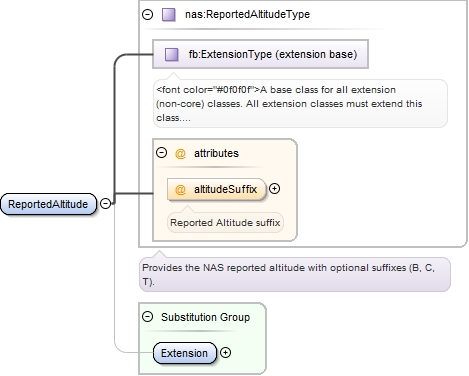Open the Extension element node
Viewport: 469px width, 376px height.
click(185, 353)
